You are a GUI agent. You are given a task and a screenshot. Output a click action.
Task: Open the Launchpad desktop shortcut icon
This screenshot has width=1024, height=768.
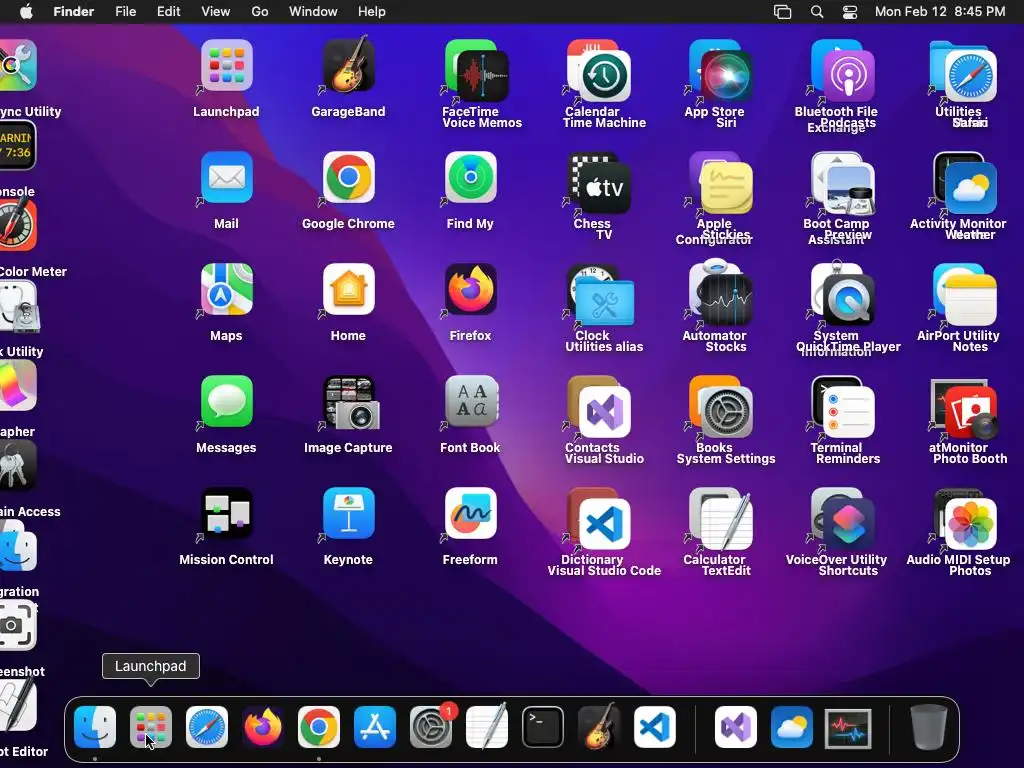226,65
